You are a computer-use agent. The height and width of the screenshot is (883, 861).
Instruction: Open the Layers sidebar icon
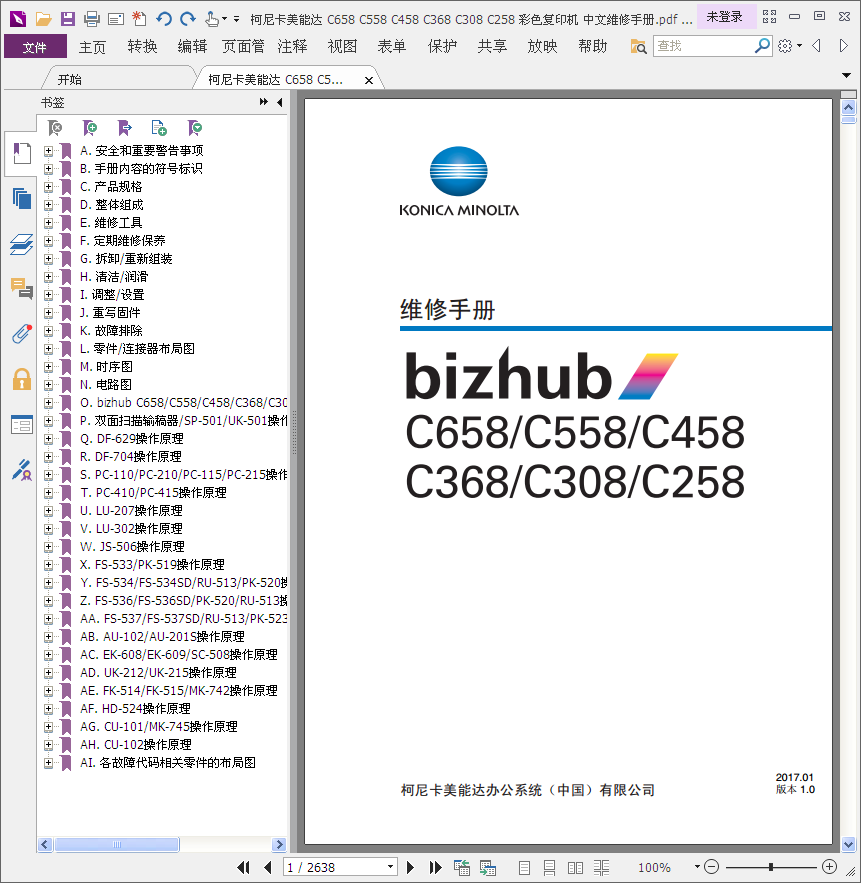22,244
